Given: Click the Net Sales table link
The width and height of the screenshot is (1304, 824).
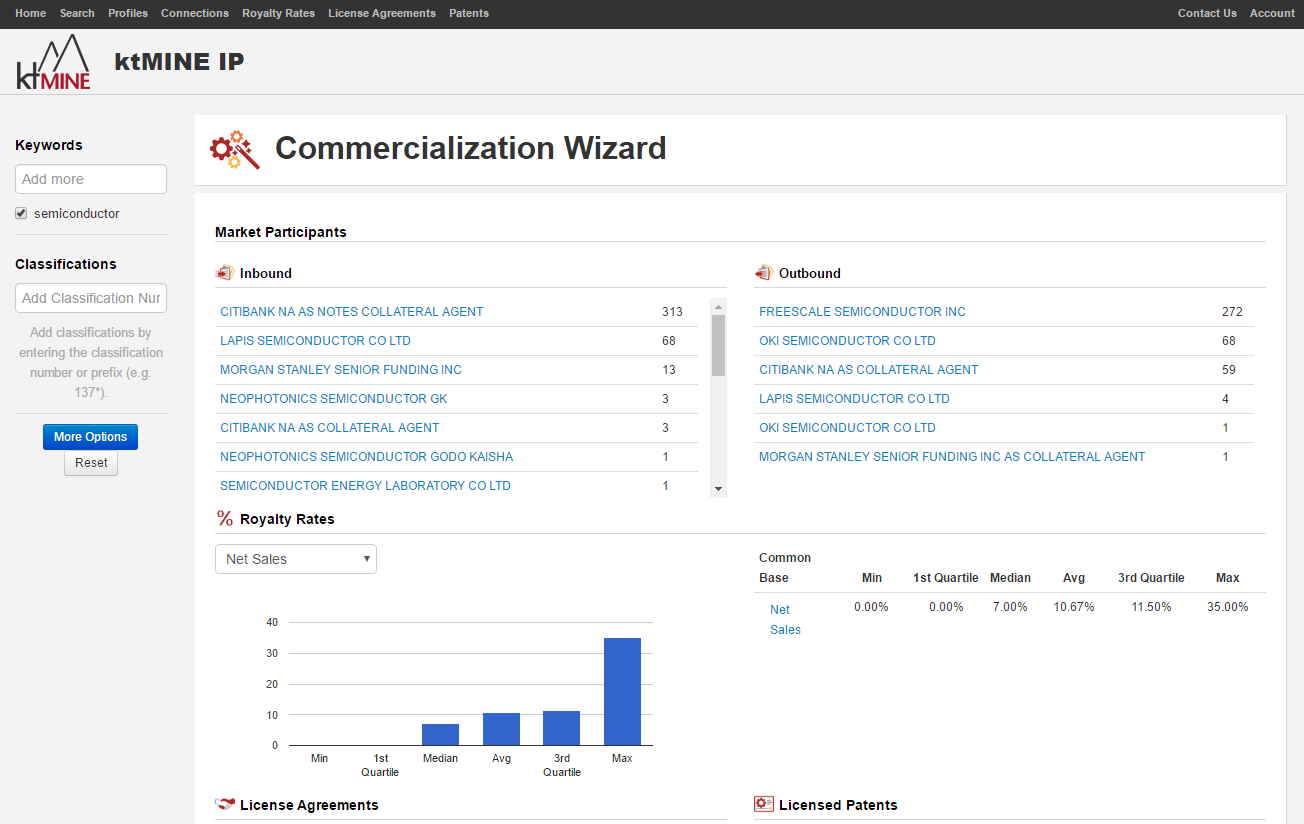Looking at the screenshot, I should pos(785,620).
